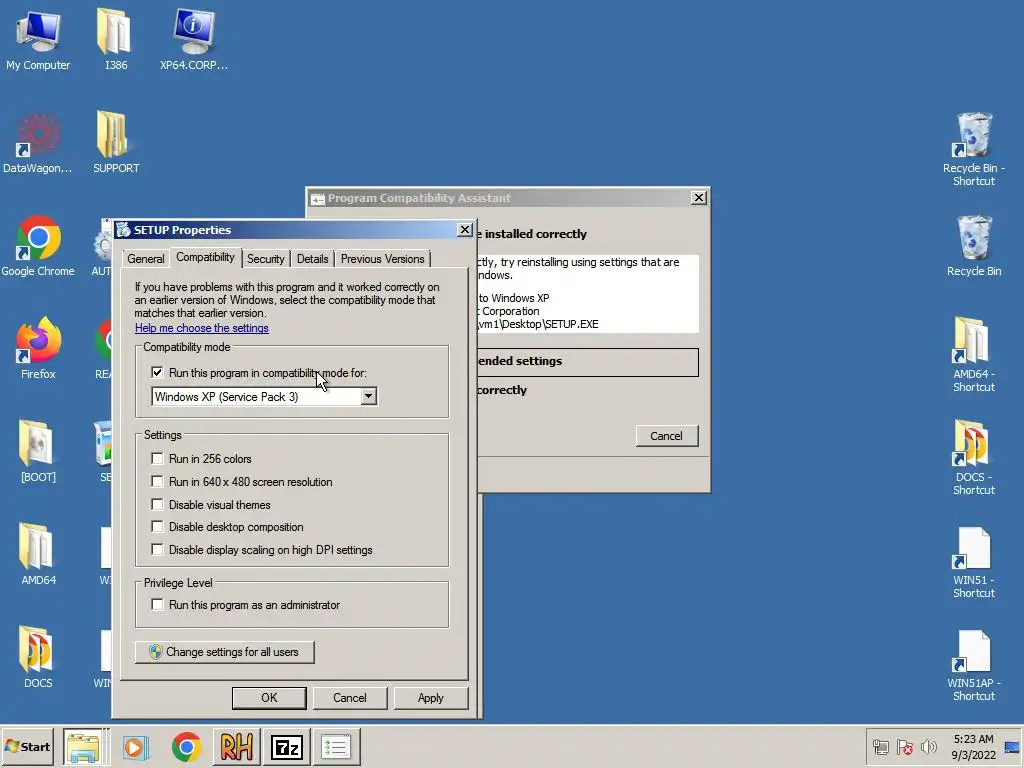Open the RH taskbar application
Viewport: 1024px width, 768px height.
point(236,747)
